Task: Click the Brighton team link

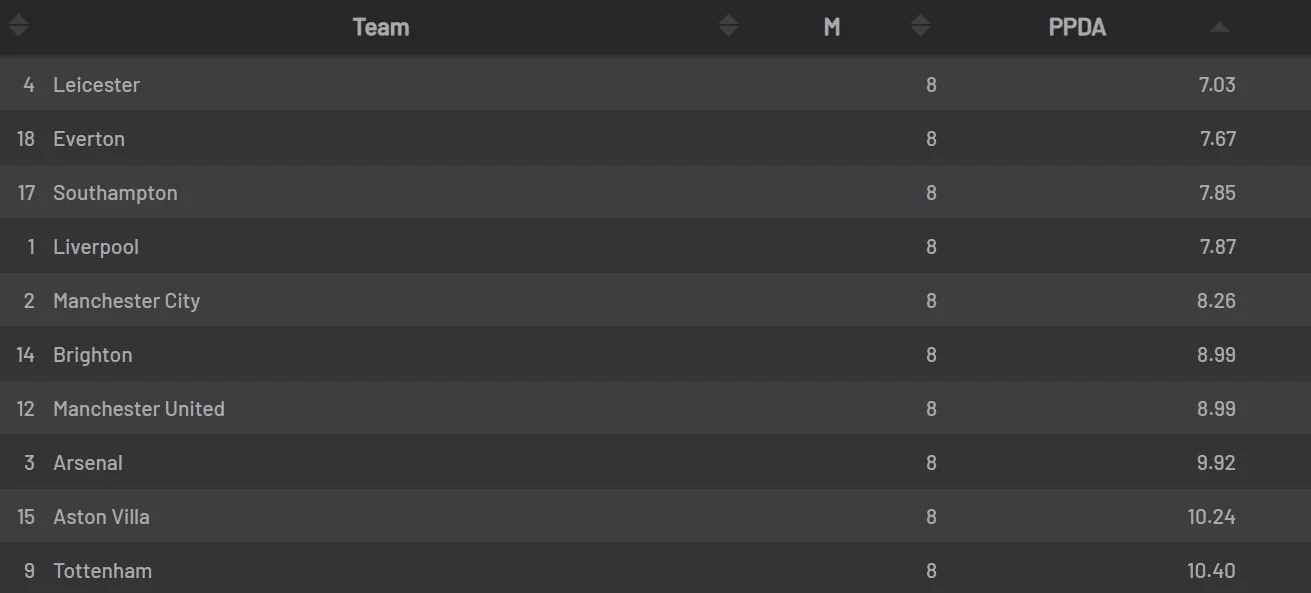Action: pos(92,355)
